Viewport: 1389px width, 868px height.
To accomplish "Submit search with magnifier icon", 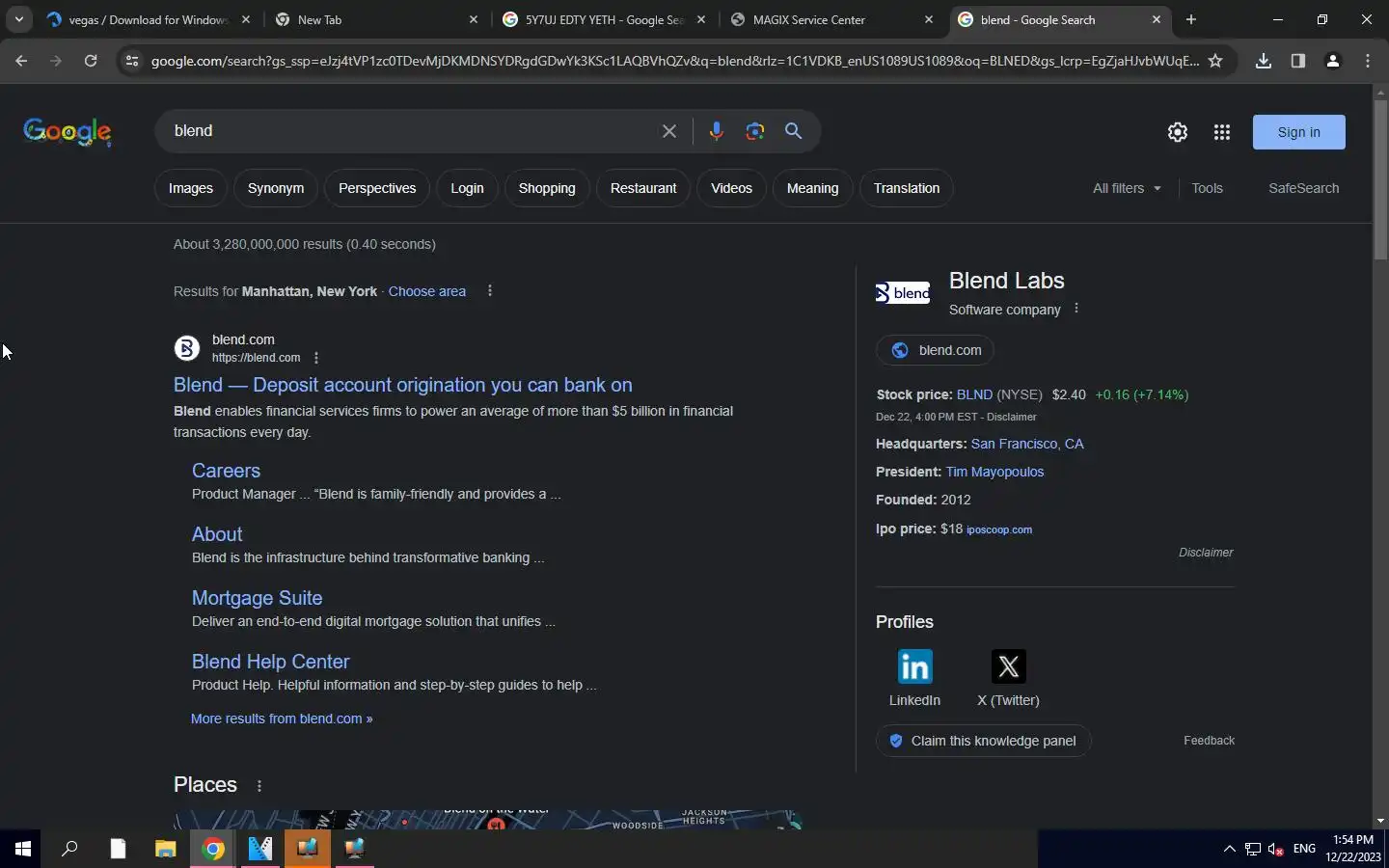I will (x=794, y=131).
